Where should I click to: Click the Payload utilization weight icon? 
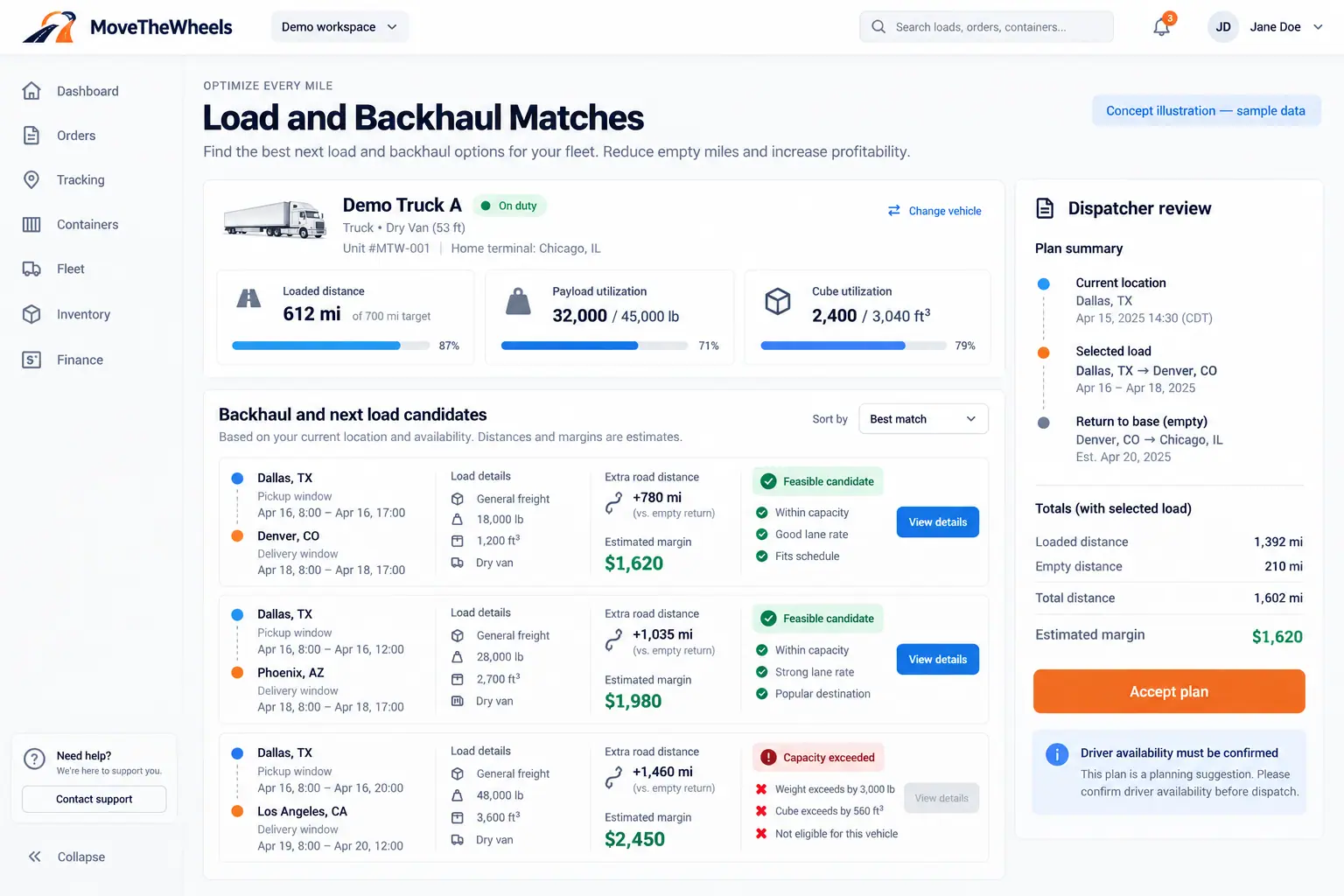point(518,301)
